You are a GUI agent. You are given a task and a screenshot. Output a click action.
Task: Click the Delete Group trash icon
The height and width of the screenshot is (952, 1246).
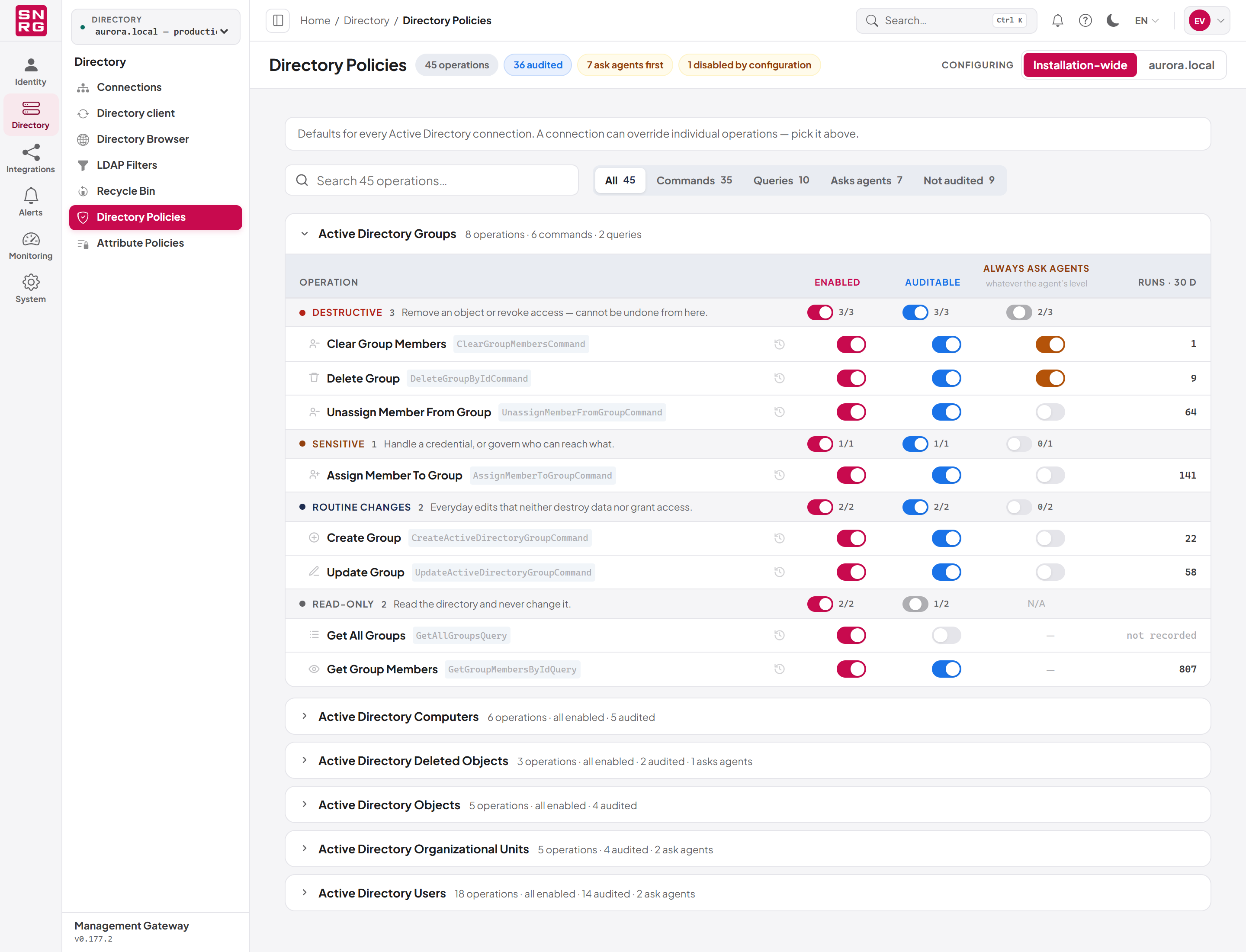point(314,377)
